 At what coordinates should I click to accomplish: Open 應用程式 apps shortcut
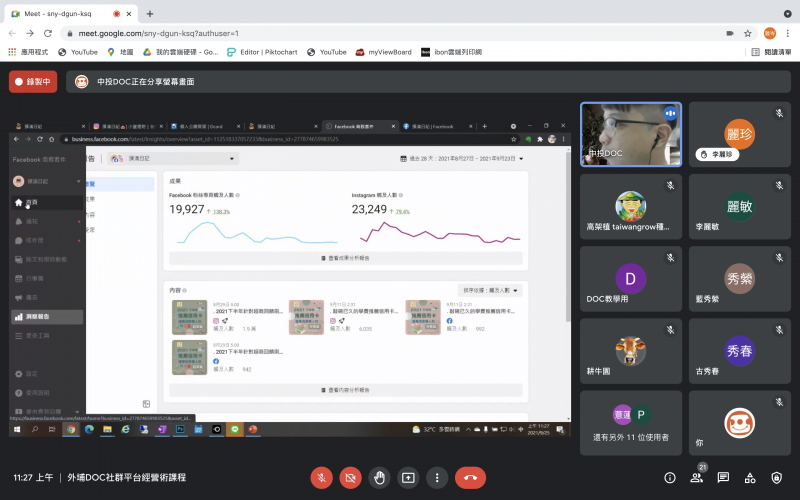[x=28, y=52]
